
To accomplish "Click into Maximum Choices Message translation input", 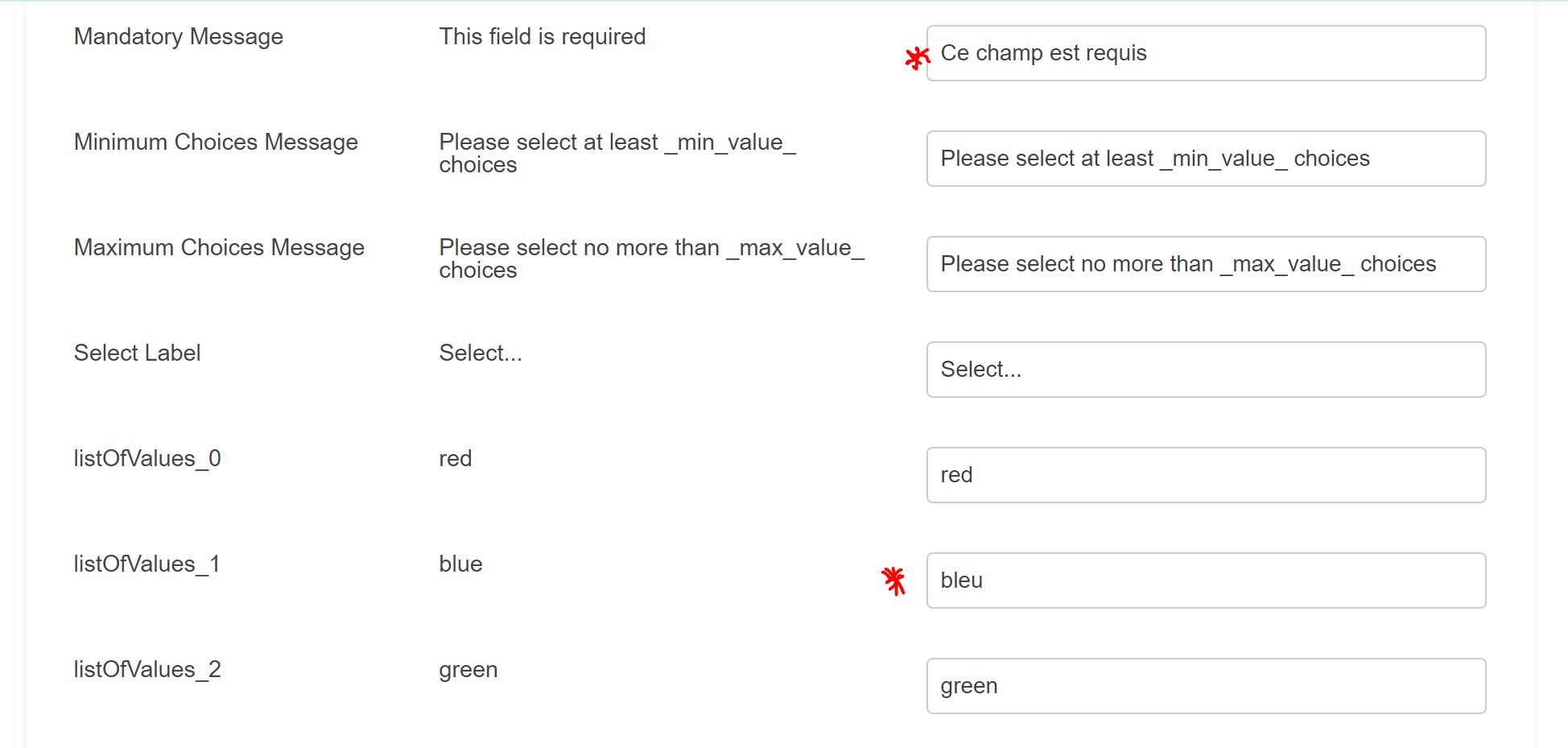I will click(1206, 264).
